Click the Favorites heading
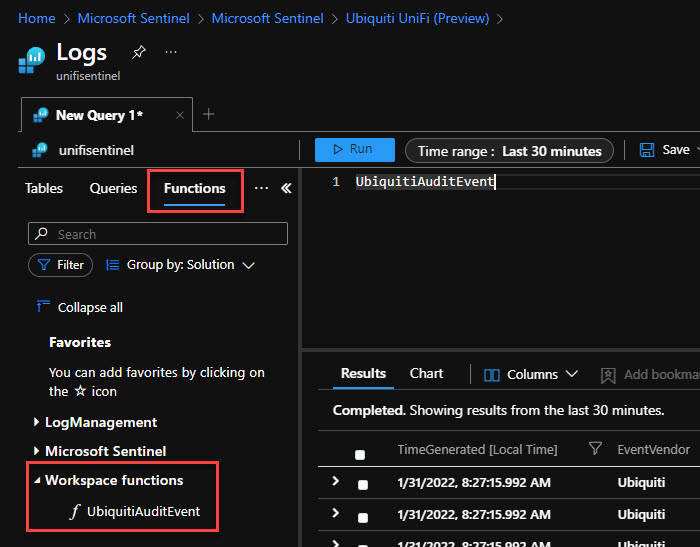 point(80,342)
